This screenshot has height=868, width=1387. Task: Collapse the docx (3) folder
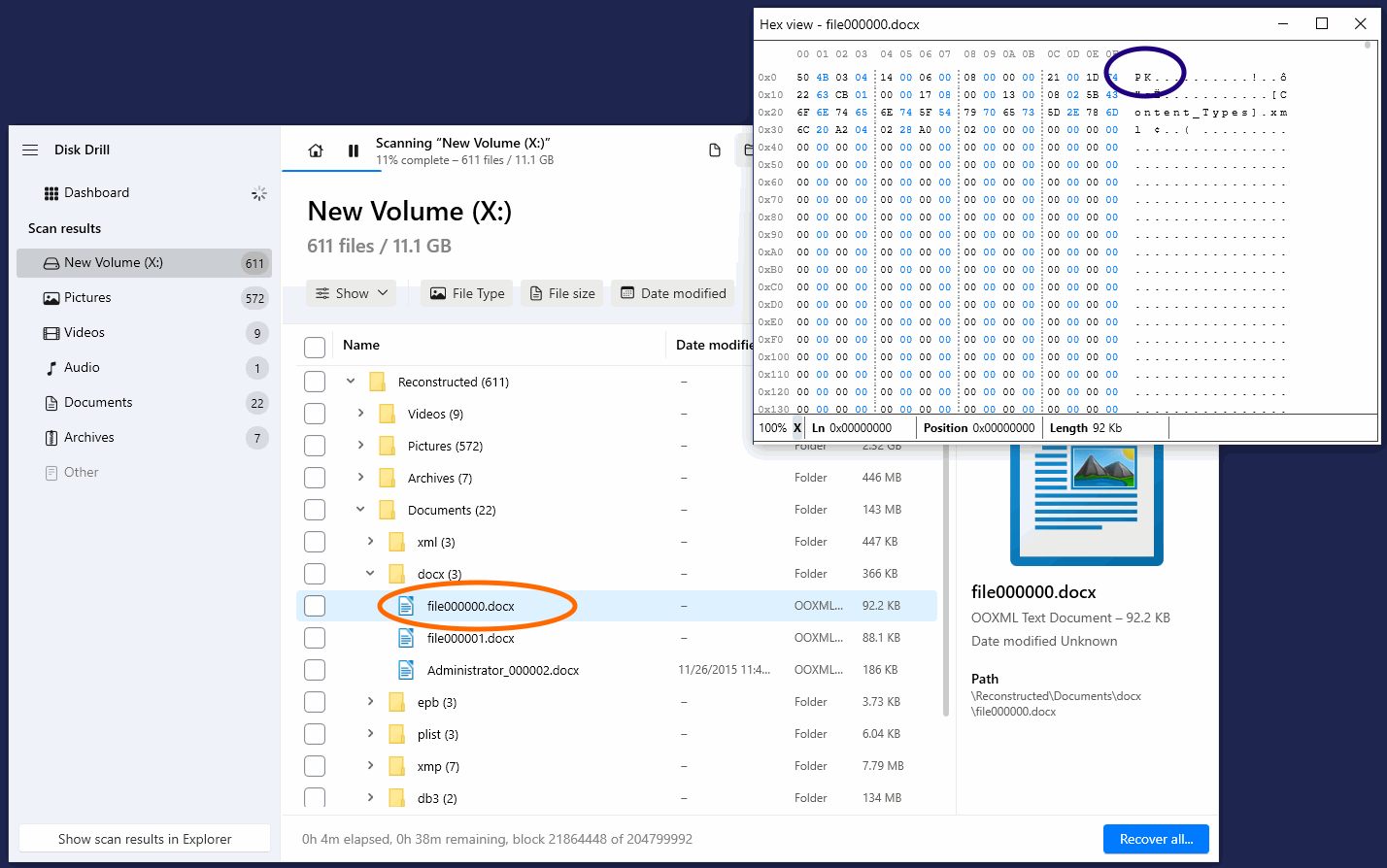[370, 574]
